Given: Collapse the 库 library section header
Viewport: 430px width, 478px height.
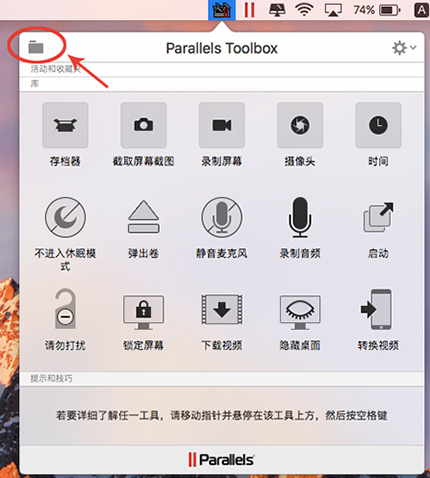Looking at the screenshot, I should (x=222, y=84).
